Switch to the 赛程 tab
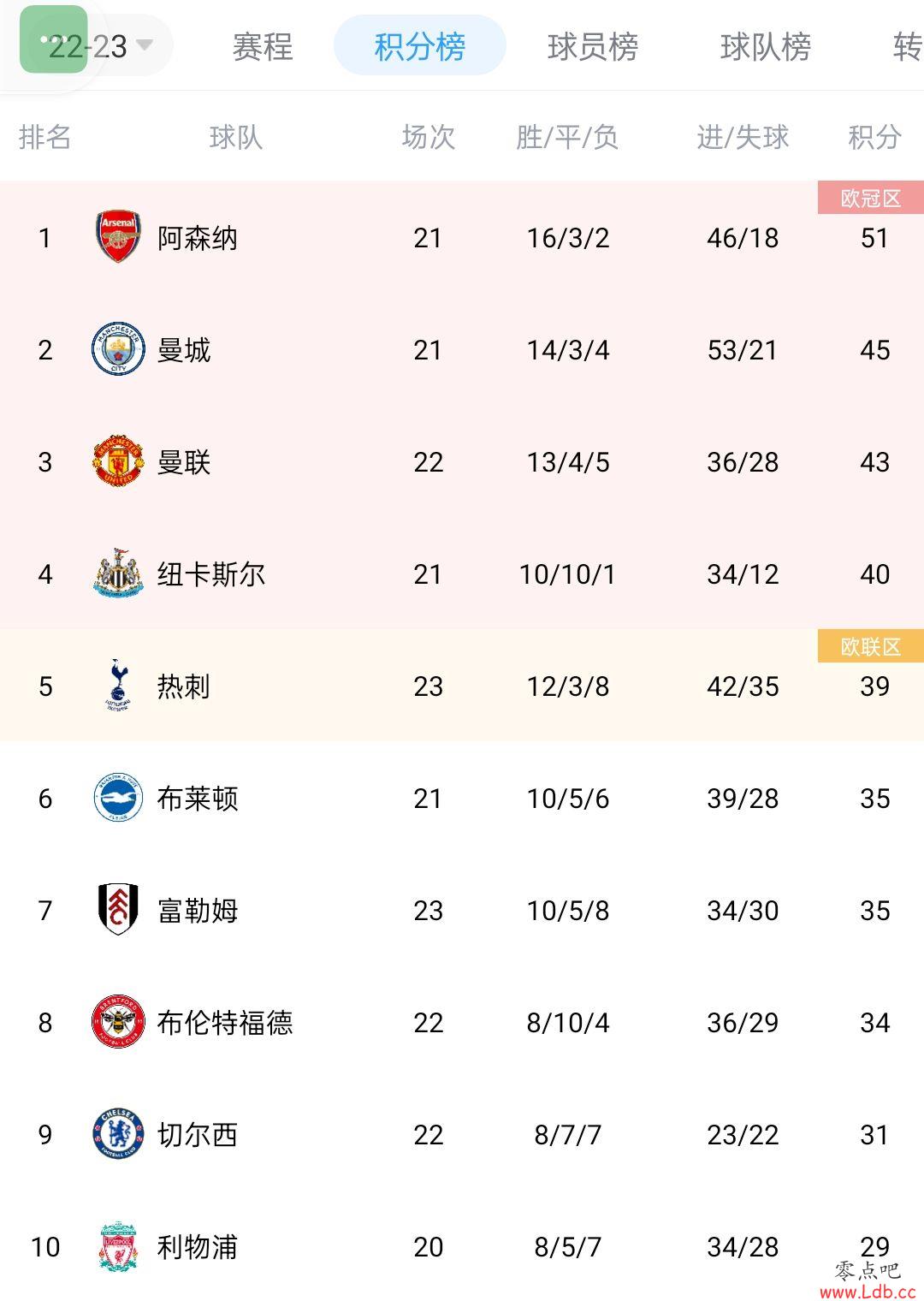This screenshot has height=1301, width=924. 263,46
